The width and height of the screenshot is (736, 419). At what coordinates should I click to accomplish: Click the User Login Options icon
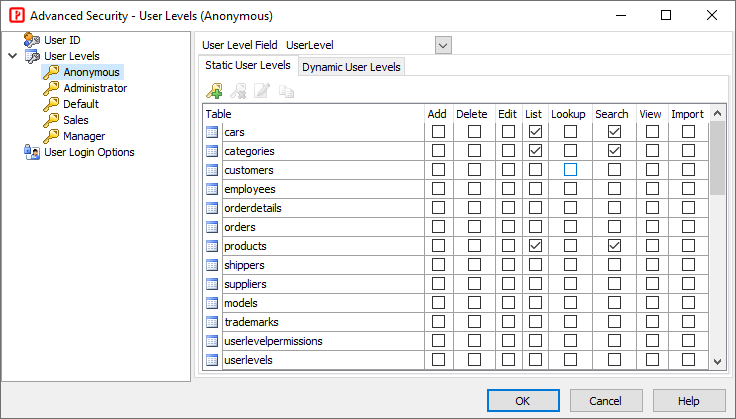pos(31,152)
